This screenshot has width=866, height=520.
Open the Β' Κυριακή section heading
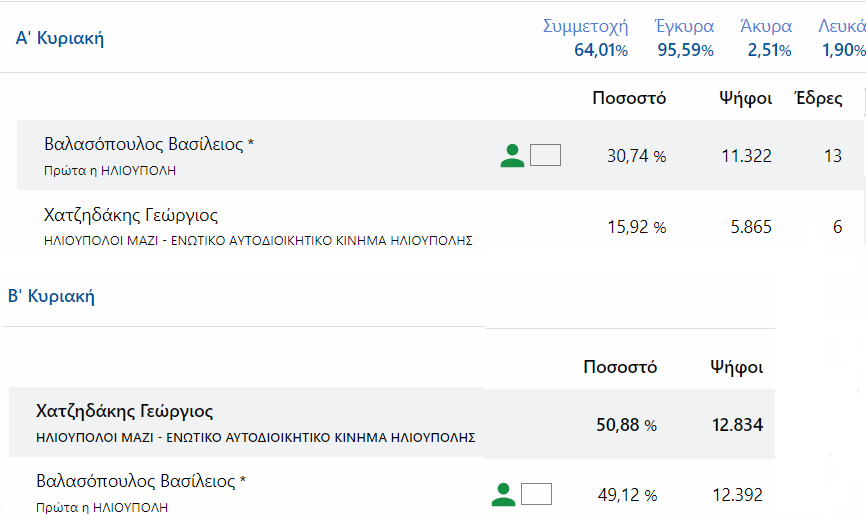tap(51, 296)
